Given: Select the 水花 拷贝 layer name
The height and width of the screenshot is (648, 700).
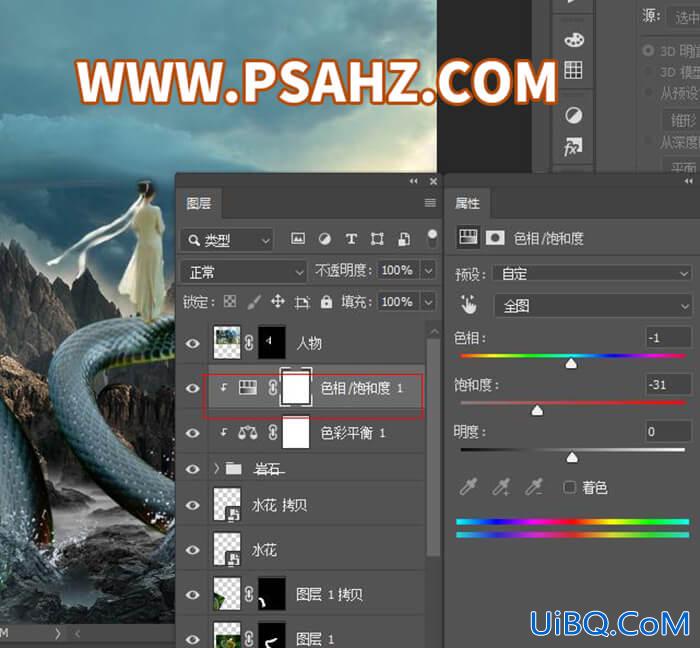Looking at the screenshot, I should (279, 505).
